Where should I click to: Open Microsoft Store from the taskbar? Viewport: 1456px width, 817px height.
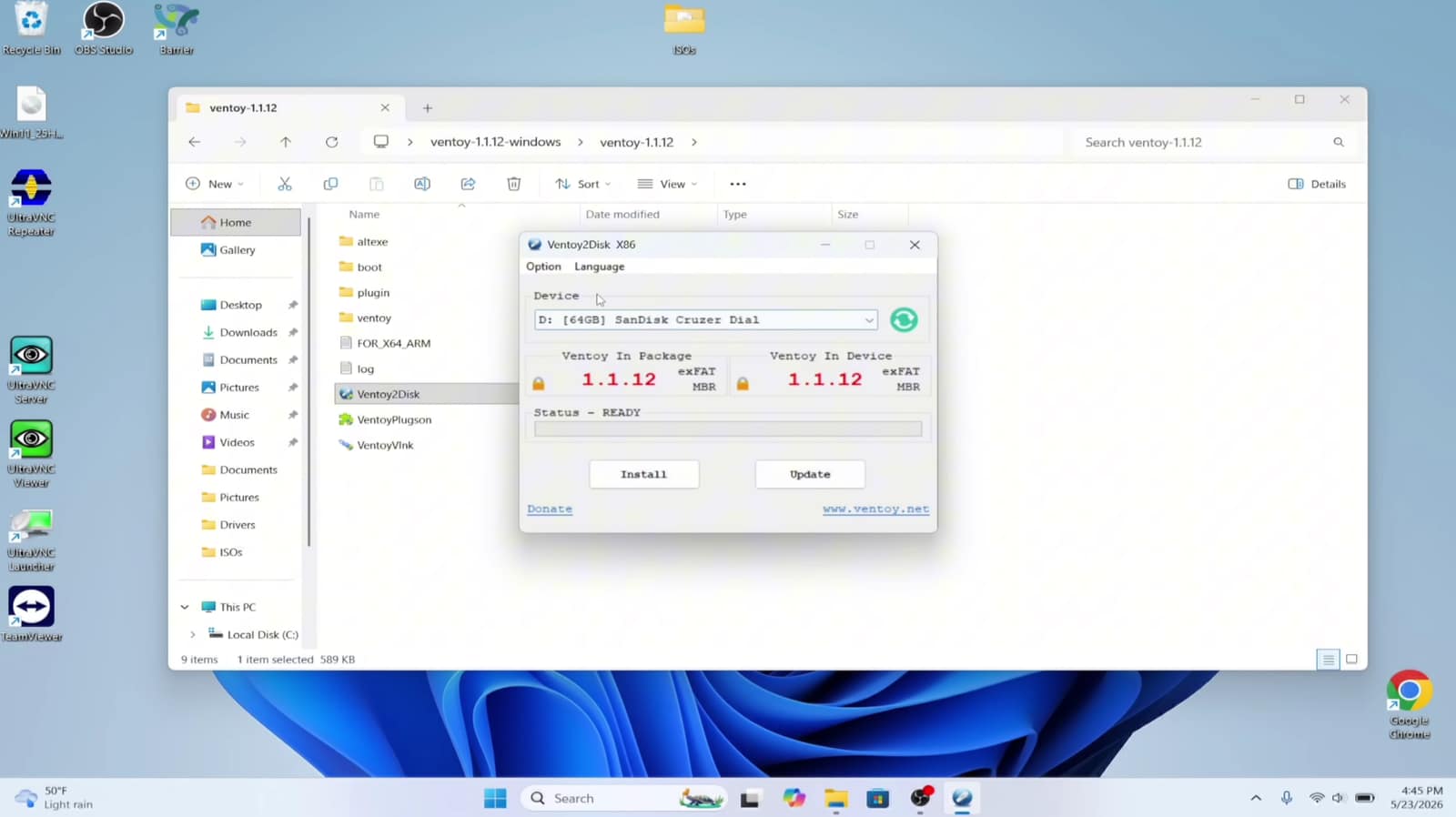(878, 798)
